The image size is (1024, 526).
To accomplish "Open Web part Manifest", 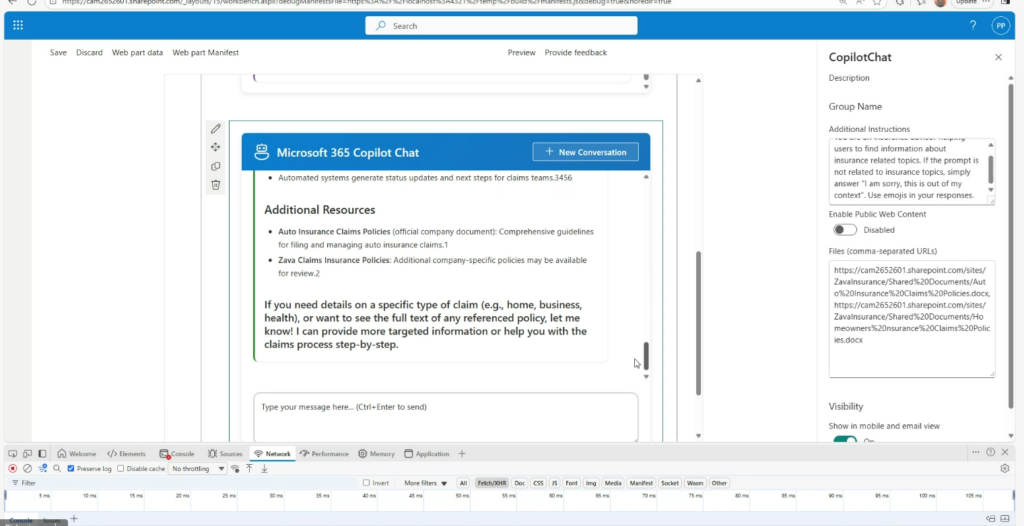I will (x=206, y=52).
